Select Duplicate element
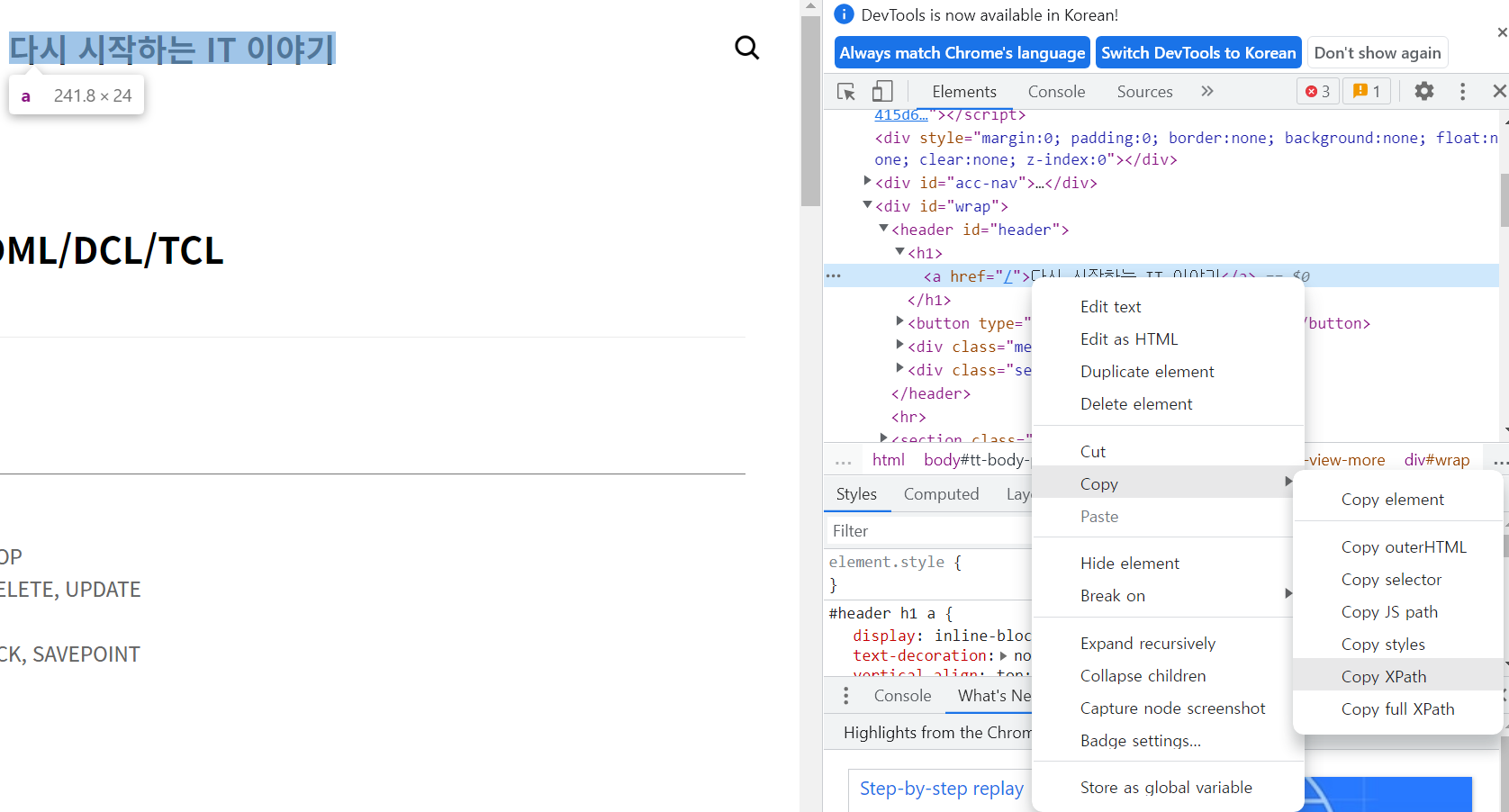1509x812 pixels. (x=1168, y=372)
